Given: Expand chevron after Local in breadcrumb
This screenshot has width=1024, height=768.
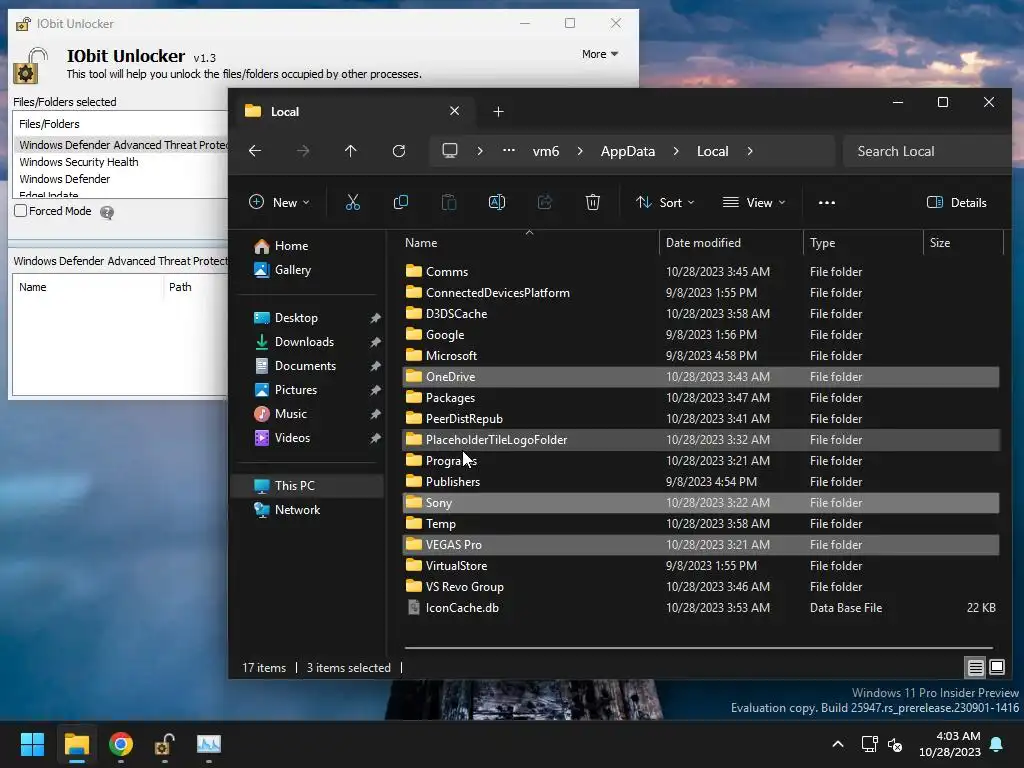Looking at the screenshot, I should 750,151.
